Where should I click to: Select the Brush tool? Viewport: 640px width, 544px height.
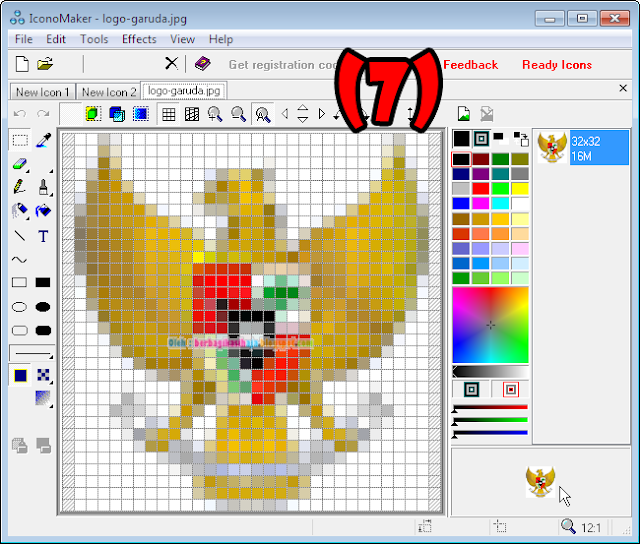pyautogui.click(x=43, y=187)
